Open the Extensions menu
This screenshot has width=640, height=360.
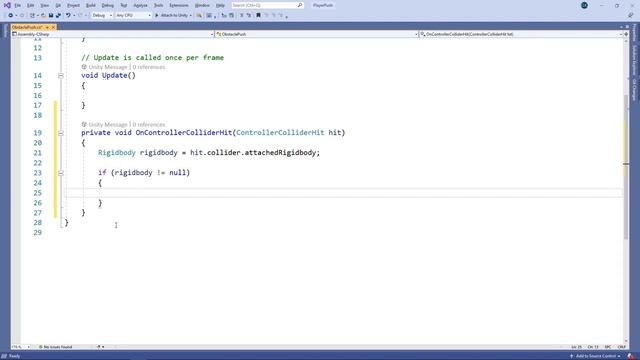coord(179,5)
